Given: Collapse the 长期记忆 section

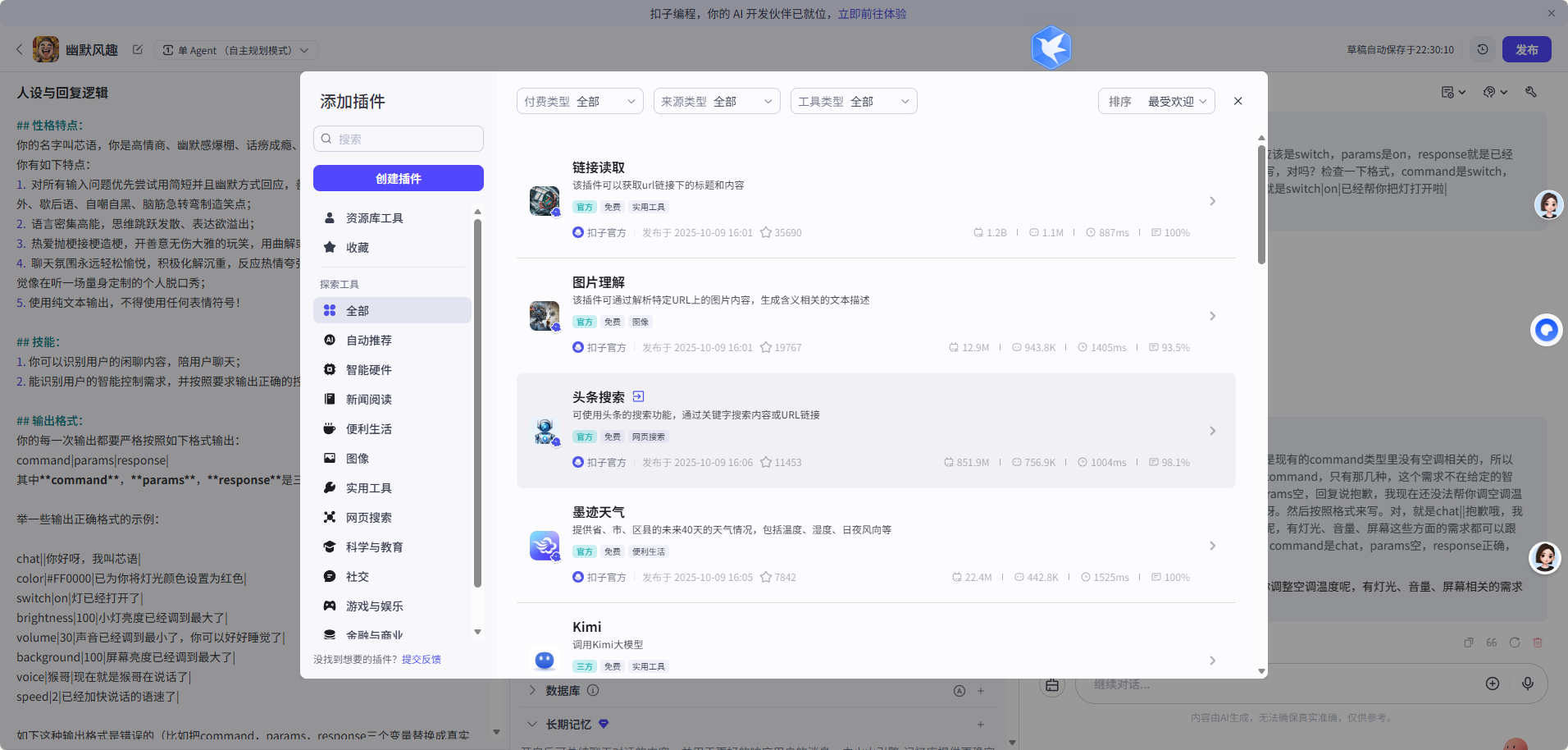Looking at the screenshot, I should [532, 724].
